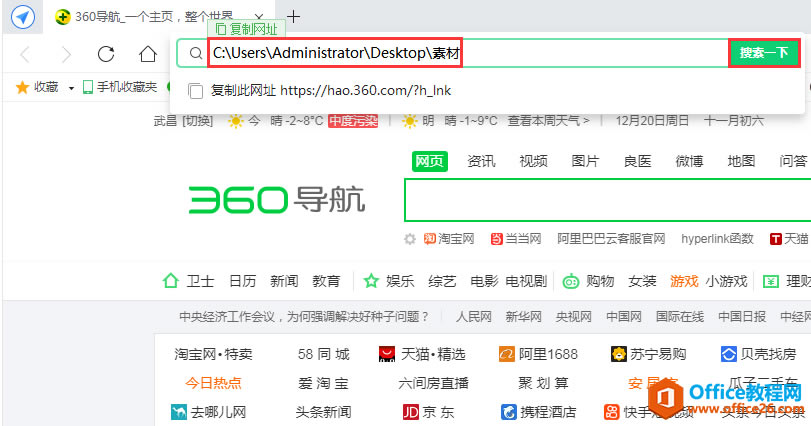This screenshot has height=426, width=811.
Task: Open 卫士 category with home icon
Action: click(x=188, y=281)
